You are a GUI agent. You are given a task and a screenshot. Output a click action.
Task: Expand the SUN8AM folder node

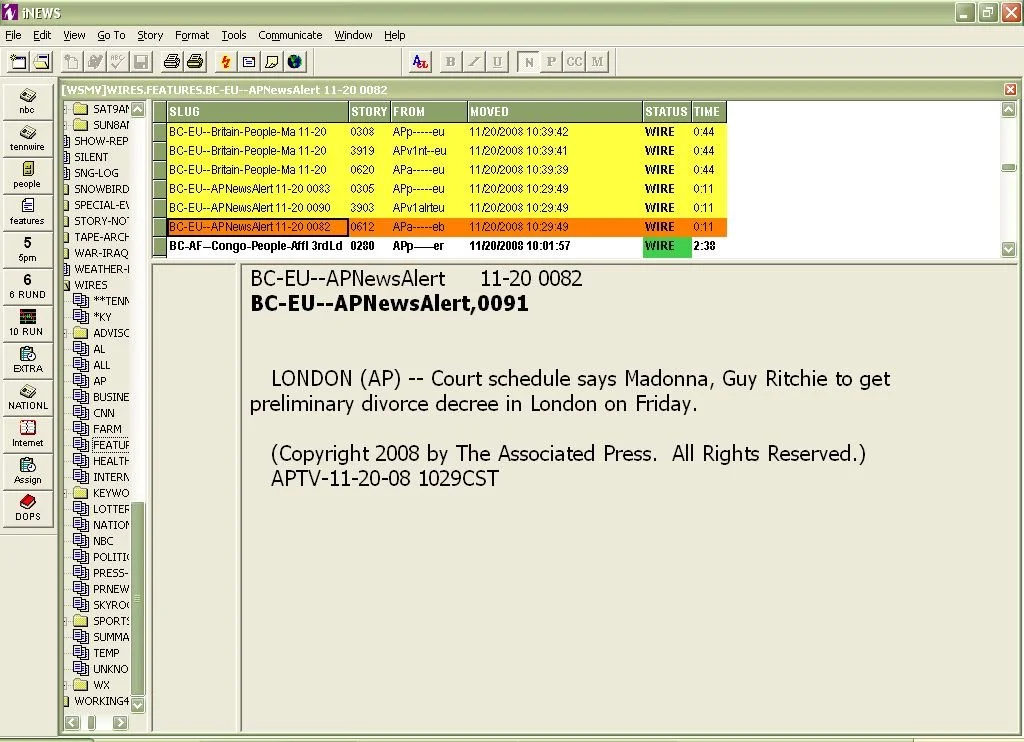tap(66, 125)
